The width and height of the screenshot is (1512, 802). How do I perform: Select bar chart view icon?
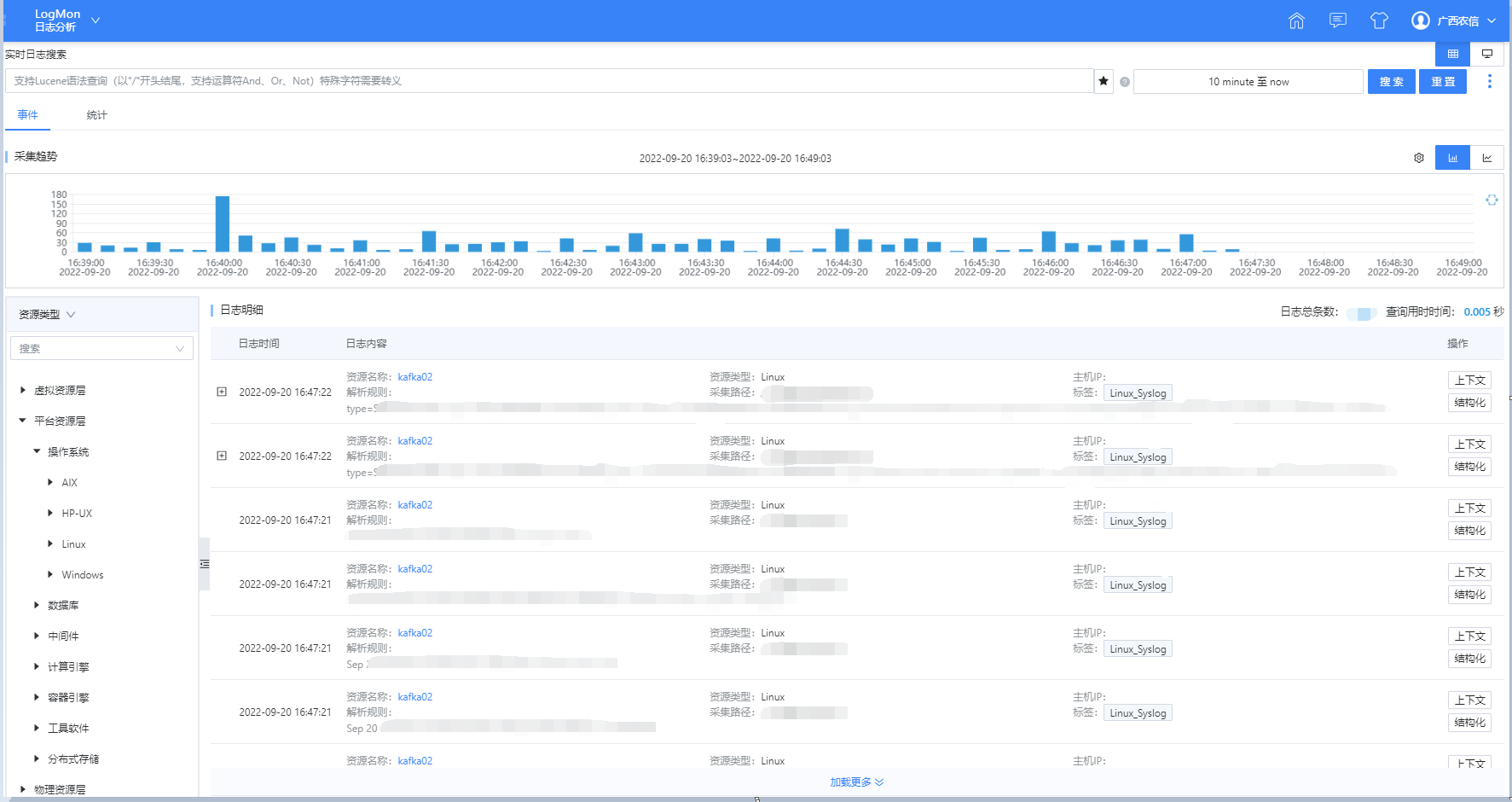1453,158
